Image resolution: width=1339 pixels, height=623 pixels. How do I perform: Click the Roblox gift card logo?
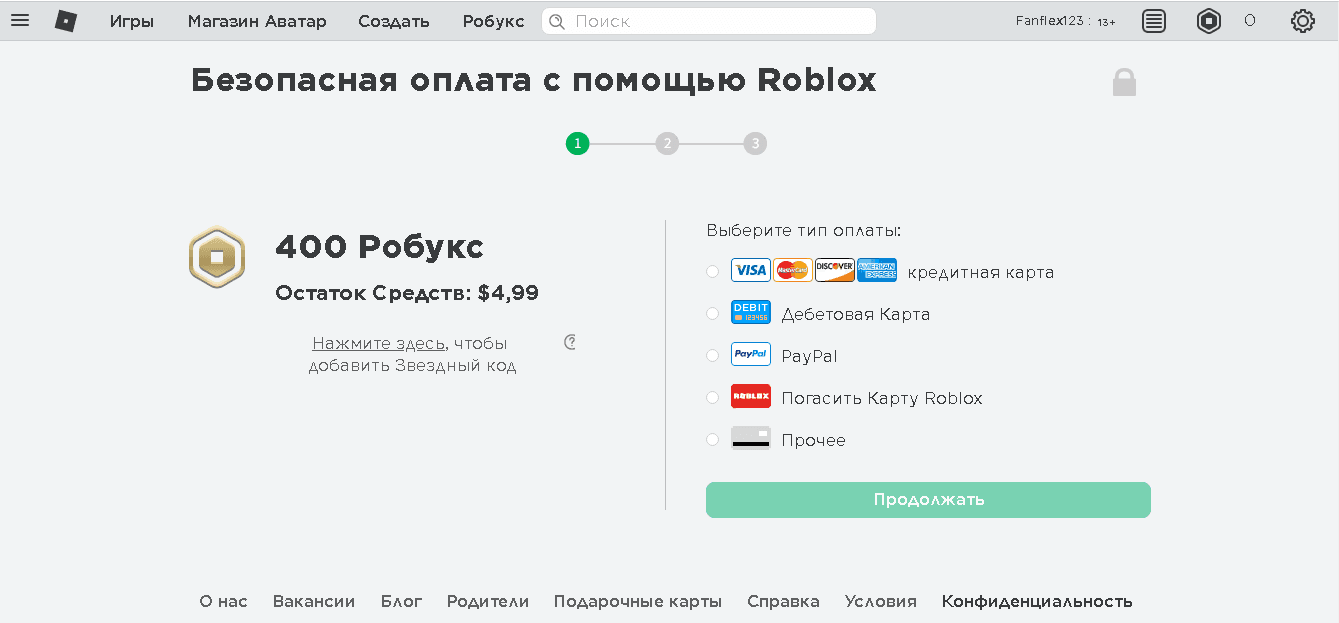[750, 397]
